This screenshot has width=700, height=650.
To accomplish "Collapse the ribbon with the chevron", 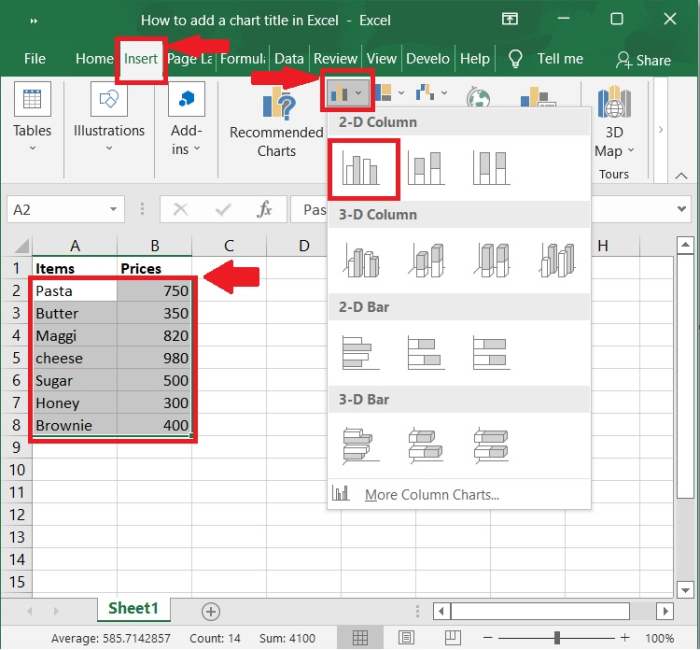I will (681, 175).
